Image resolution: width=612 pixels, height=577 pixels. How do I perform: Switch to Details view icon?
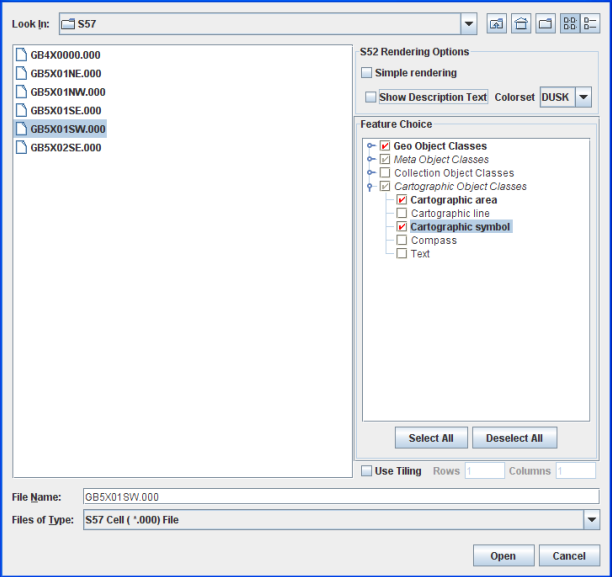(x=590, y=24)
